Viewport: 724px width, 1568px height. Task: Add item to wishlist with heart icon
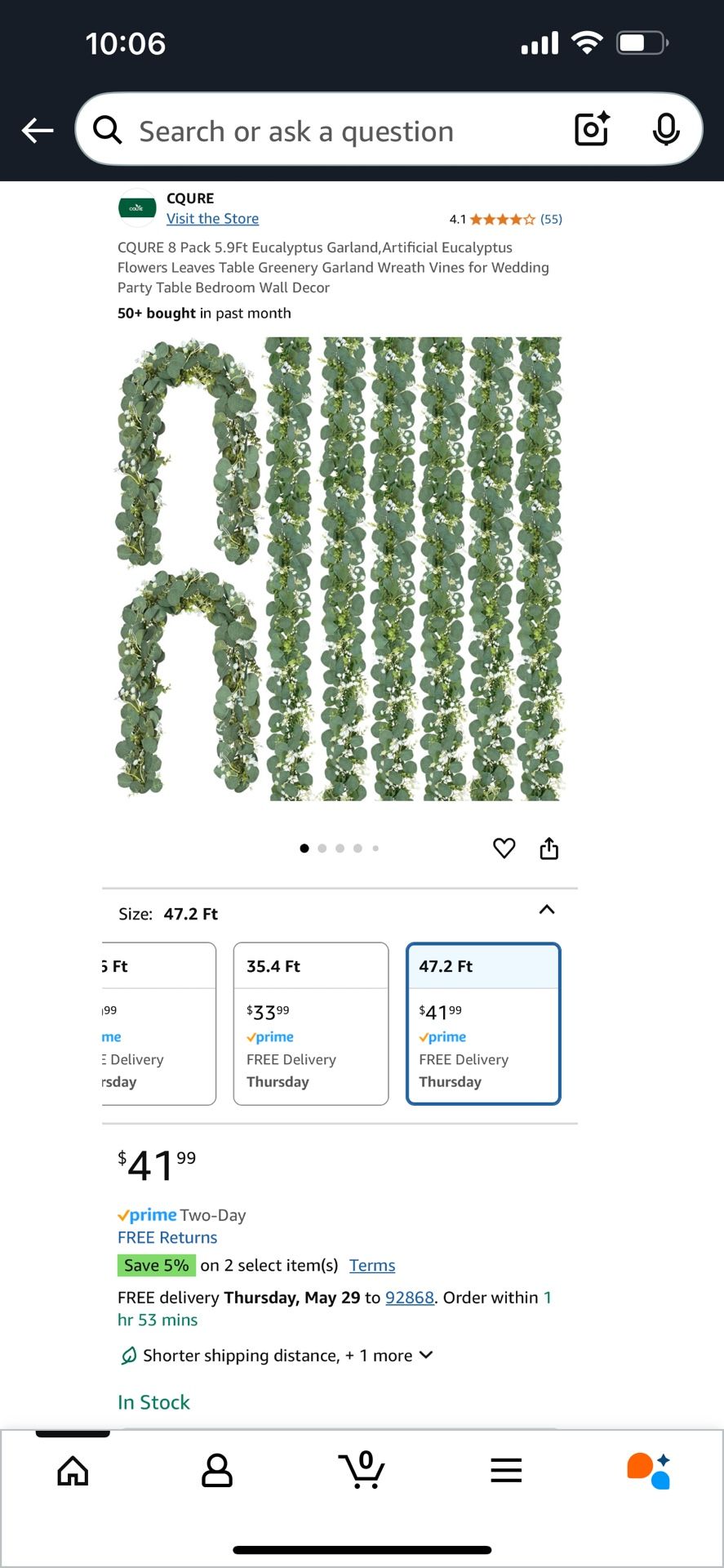[x=504, y=849]
